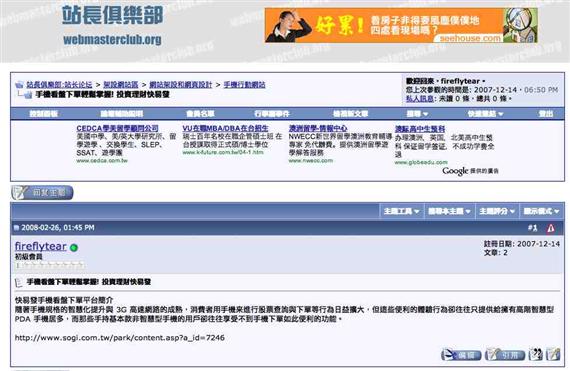The width and height of the screenshot is (570, 371).
Task: Click the Edit post button icon
Action: (x=461, y=354)
